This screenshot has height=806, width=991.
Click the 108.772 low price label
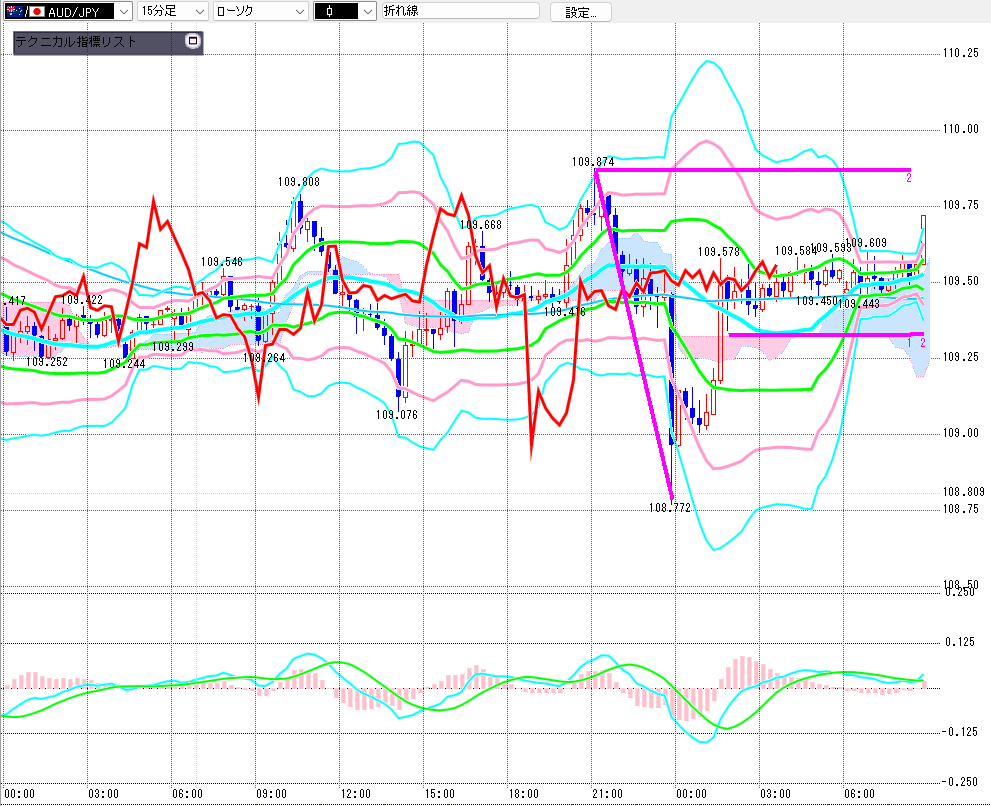[x=670, y=508]
